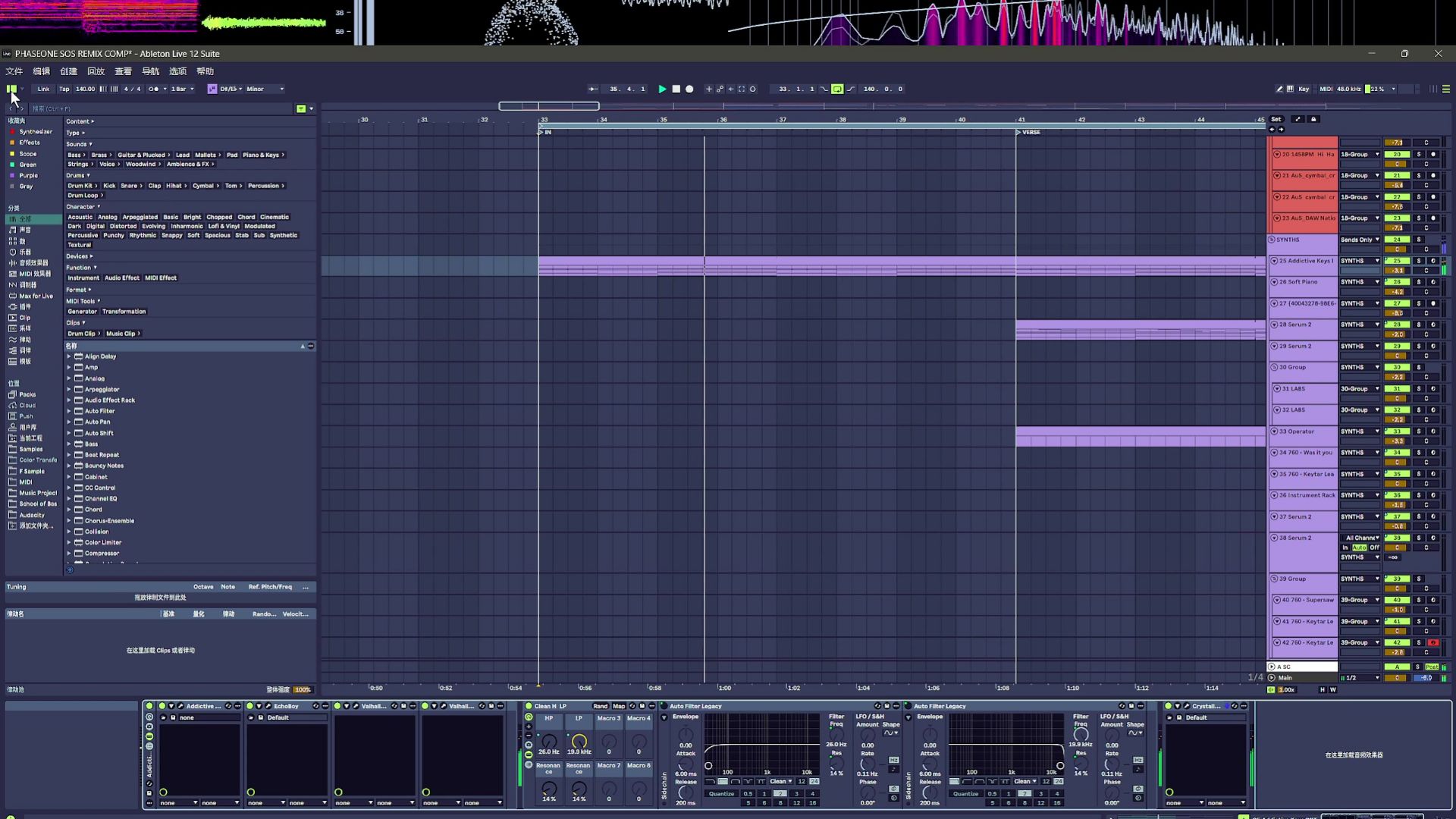Open the 编辑 menu
This screenshot has width=1456, height=819.
[42, 71]
